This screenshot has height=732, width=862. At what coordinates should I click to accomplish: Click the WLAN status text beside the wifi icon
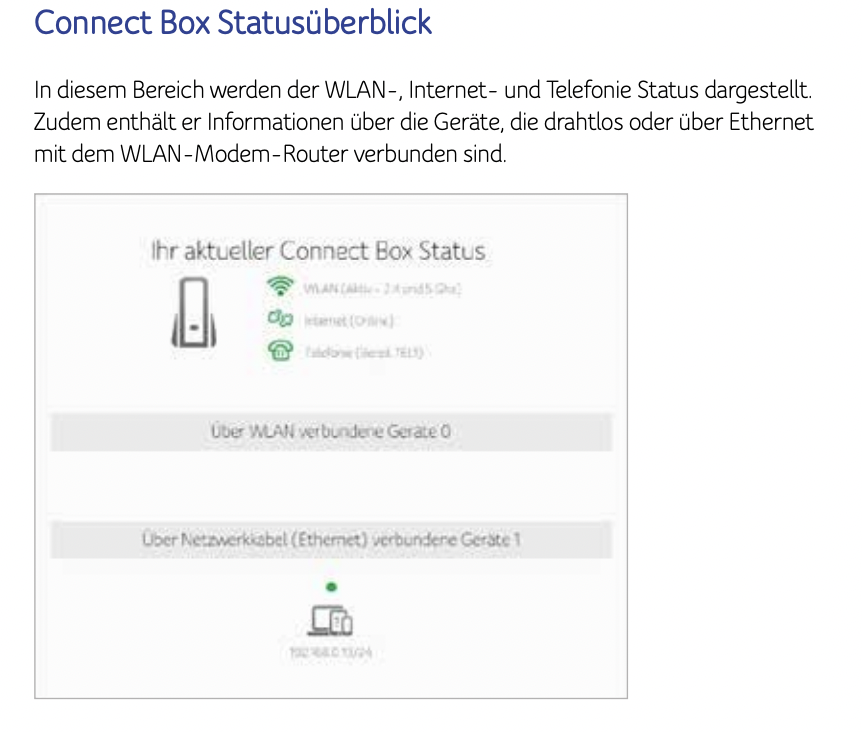point(380,288)
